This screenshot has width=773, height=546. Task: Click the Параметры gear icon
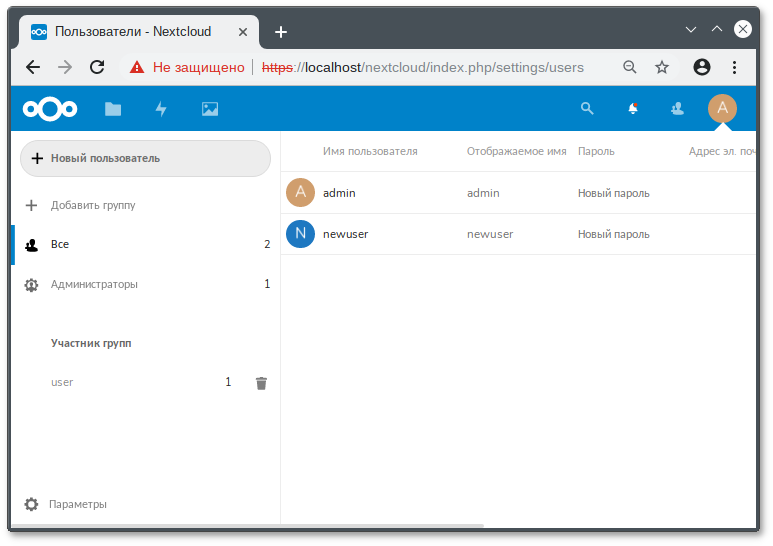point(31,504)
